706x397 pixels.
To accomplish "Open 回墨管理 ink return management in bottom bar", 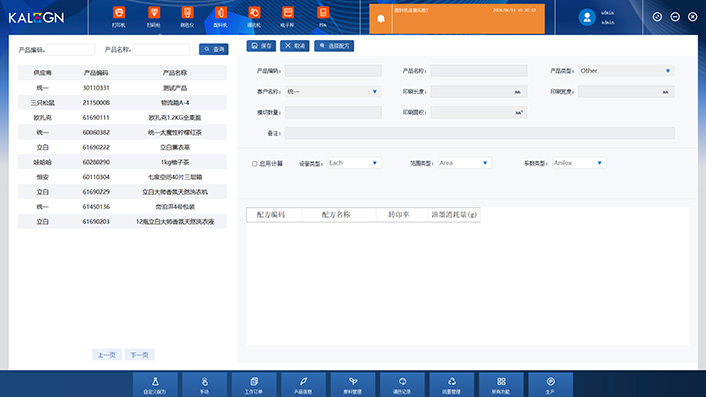I will point(452,385).
